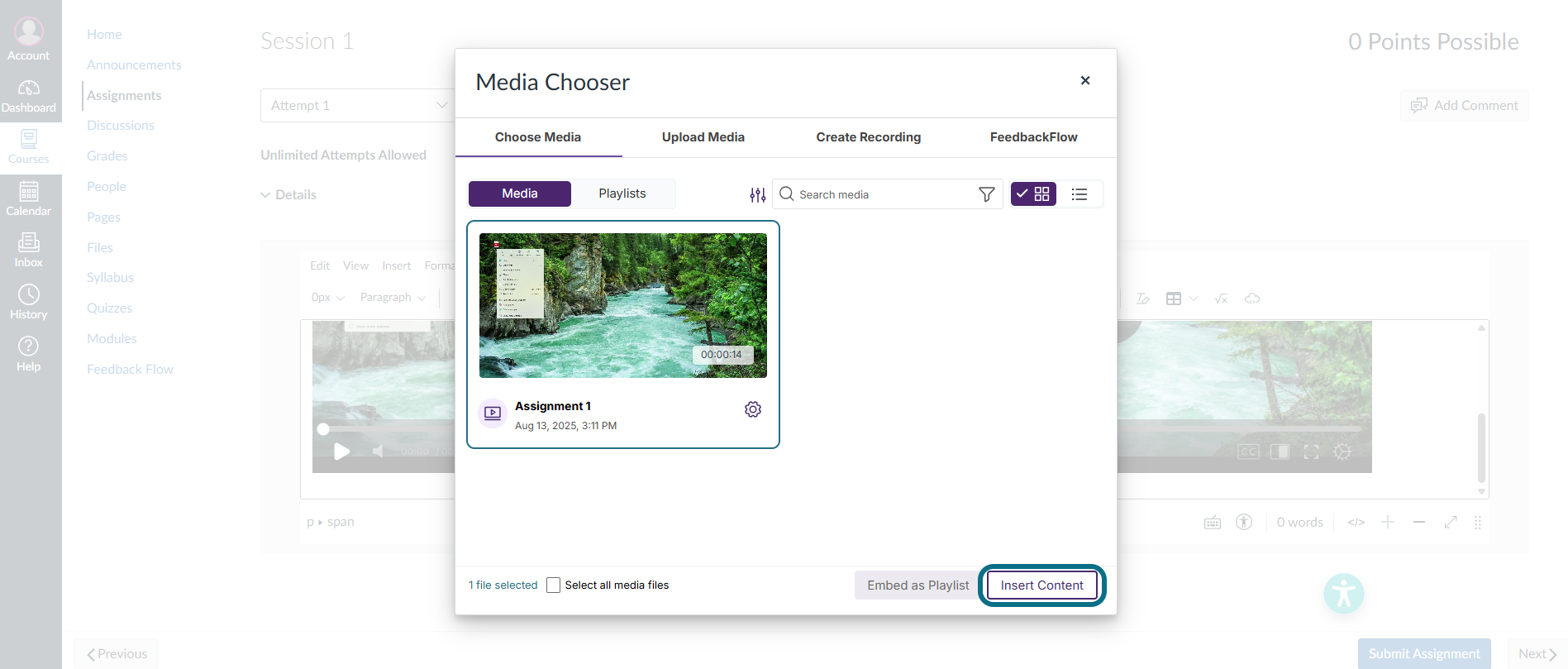Open the History clock icon
1568x669 pixels.
[x=29, y=294]
